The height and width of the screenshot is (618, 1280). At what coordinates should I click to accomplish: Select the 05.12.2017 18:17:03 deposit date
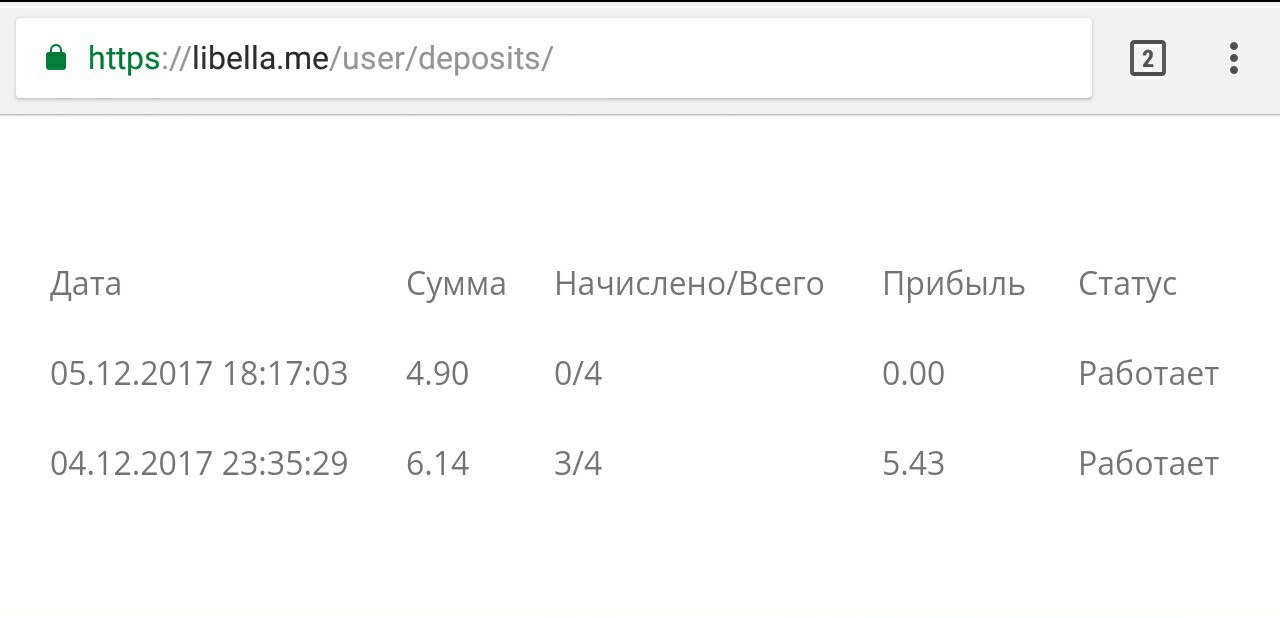click(x=199, y=374)
